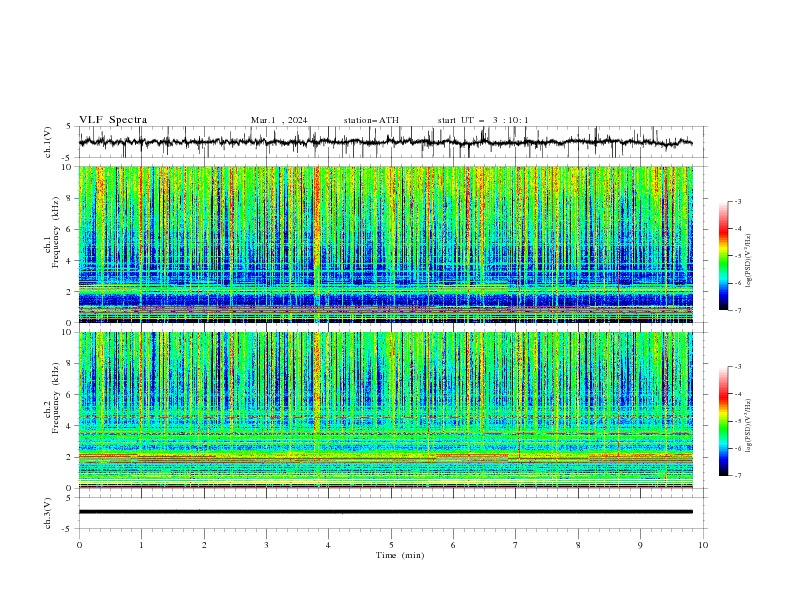The height and width of the screenshot is (612, 792).
Task: Click the "10" frequency tick of ch.1 spectrogram
Action: (69, 167)
